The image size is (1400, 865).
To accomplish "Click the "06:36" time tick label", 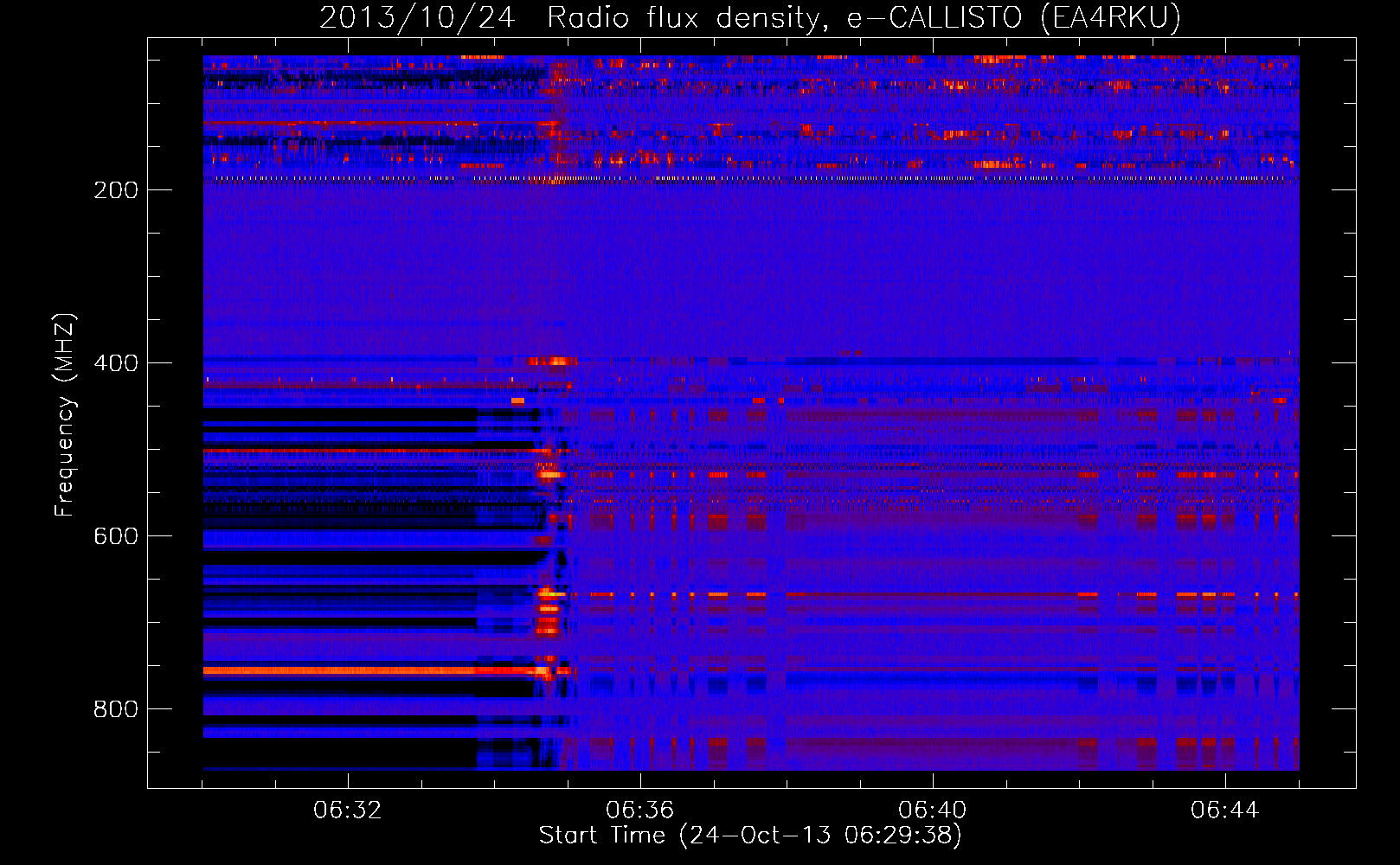I will point(640,811).
